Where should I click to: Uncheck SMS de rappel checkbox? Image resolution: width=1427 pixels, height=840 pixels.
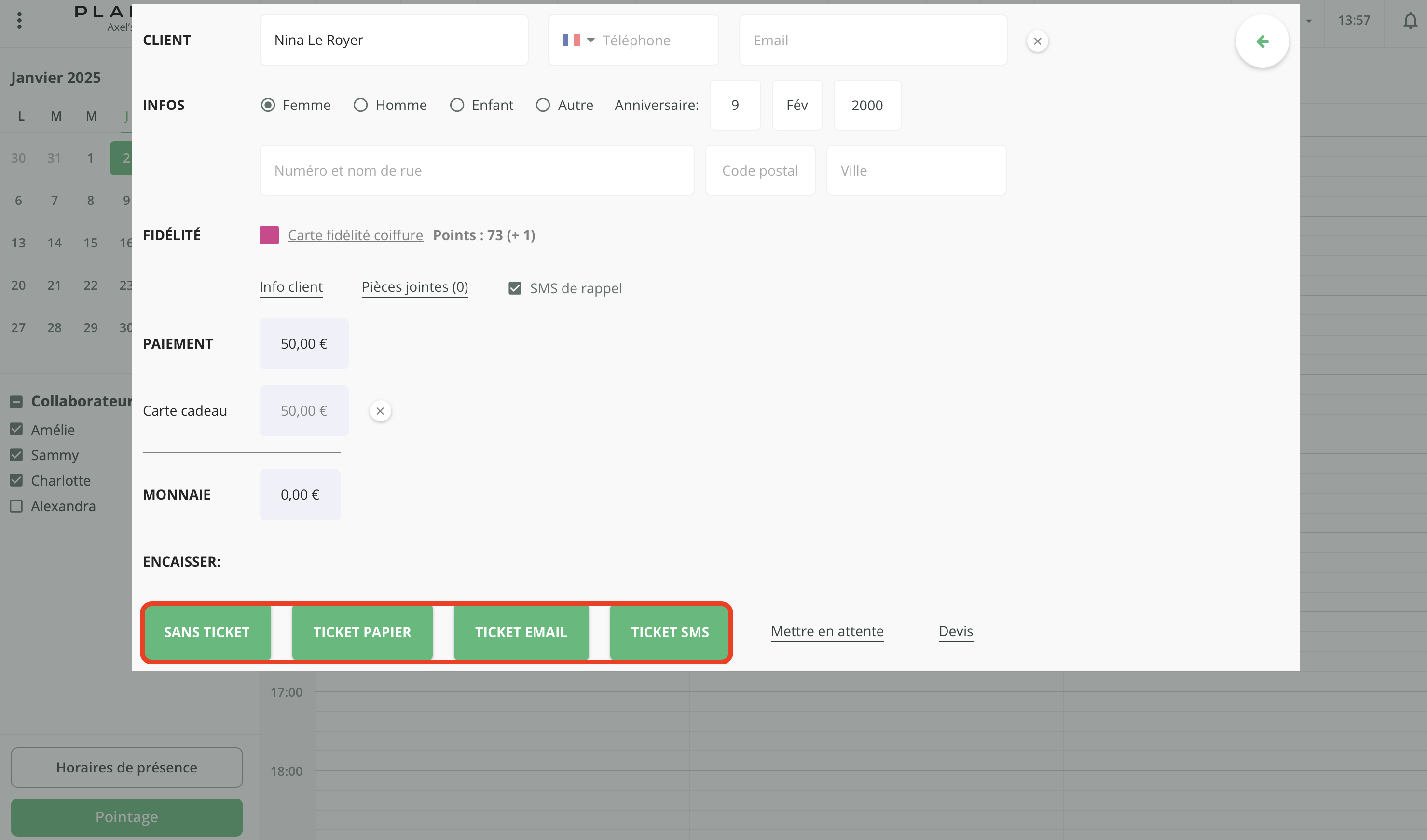[x=515, y=289]
